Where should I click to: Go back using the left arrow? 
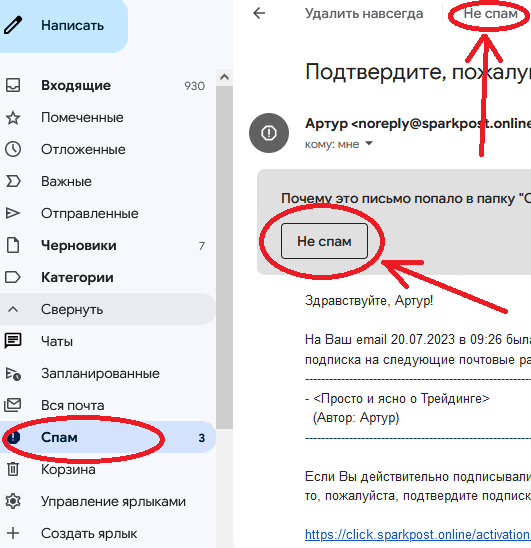(x=259, y=13)
